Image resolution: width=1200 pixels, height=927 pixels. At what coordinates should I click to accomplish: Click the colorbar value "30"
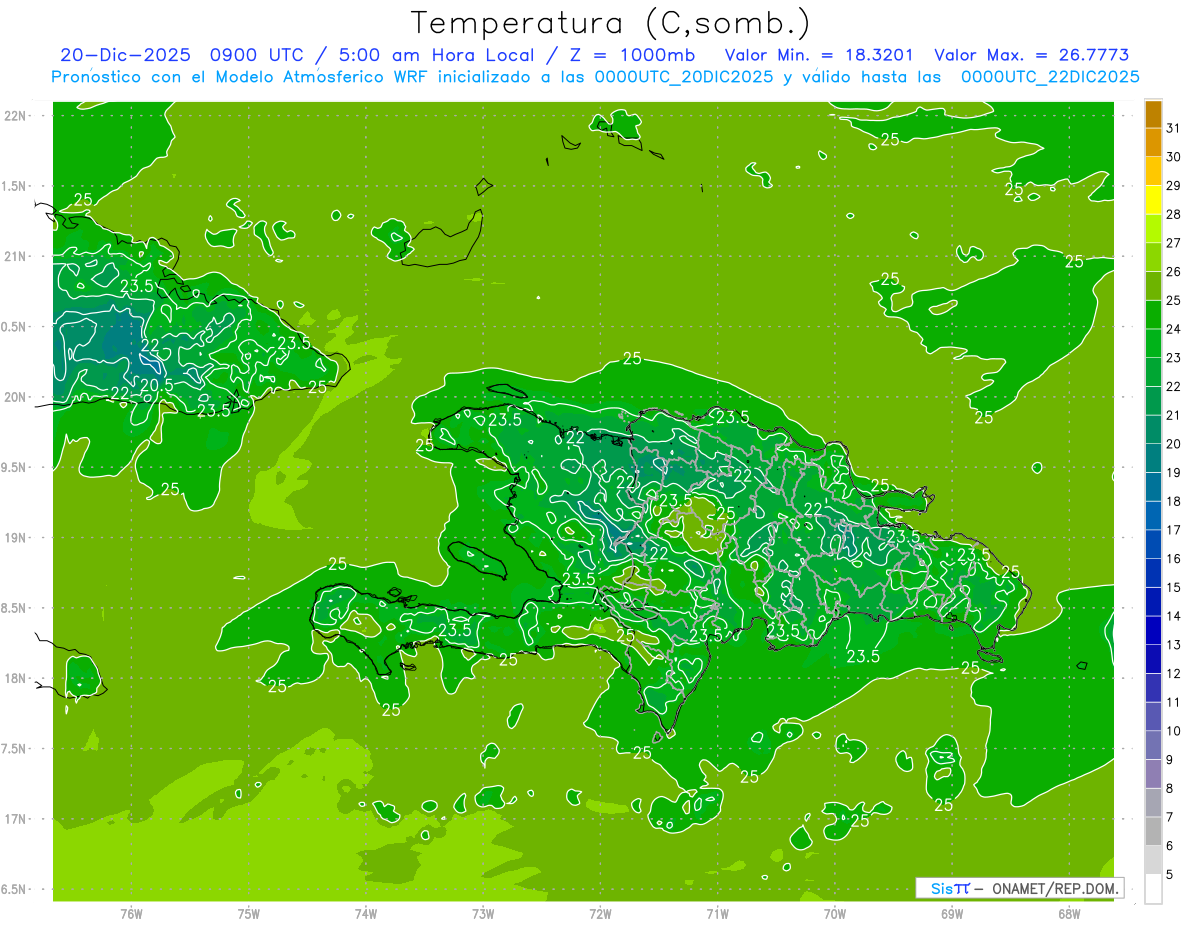coord(1173,157)
